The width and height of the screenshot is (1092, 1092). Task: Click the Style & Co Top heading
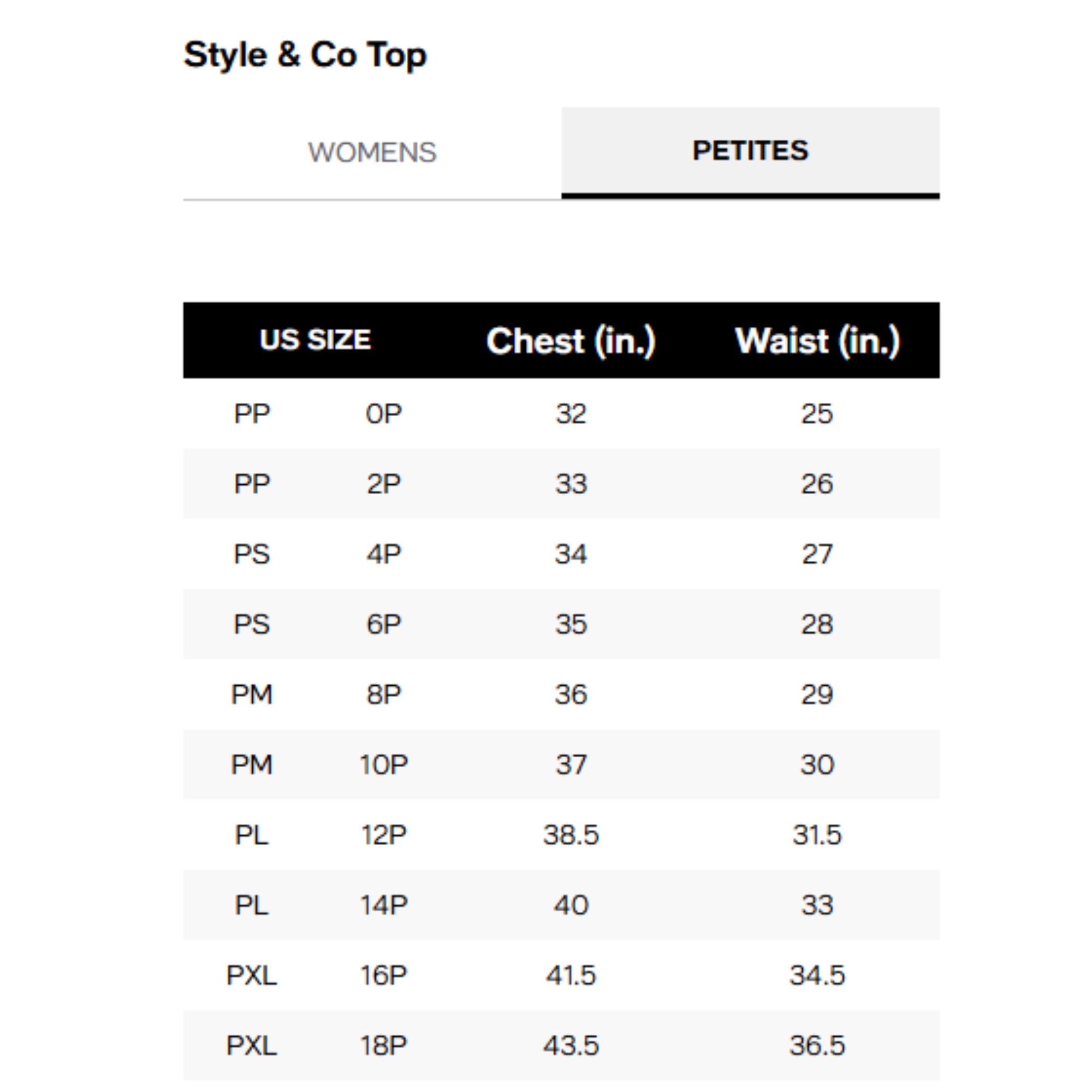[x=305, y=55]
